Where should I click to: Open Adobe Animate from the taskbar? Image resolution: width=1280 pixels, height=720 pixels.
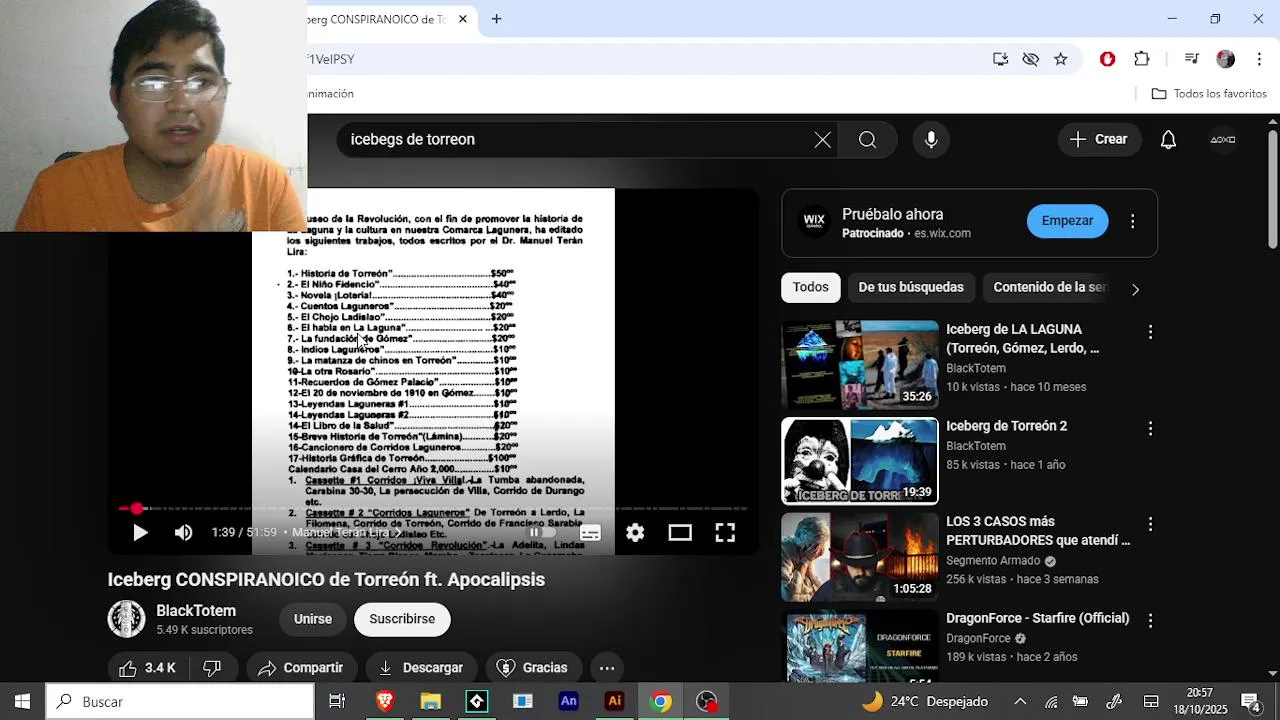point(568,702)
